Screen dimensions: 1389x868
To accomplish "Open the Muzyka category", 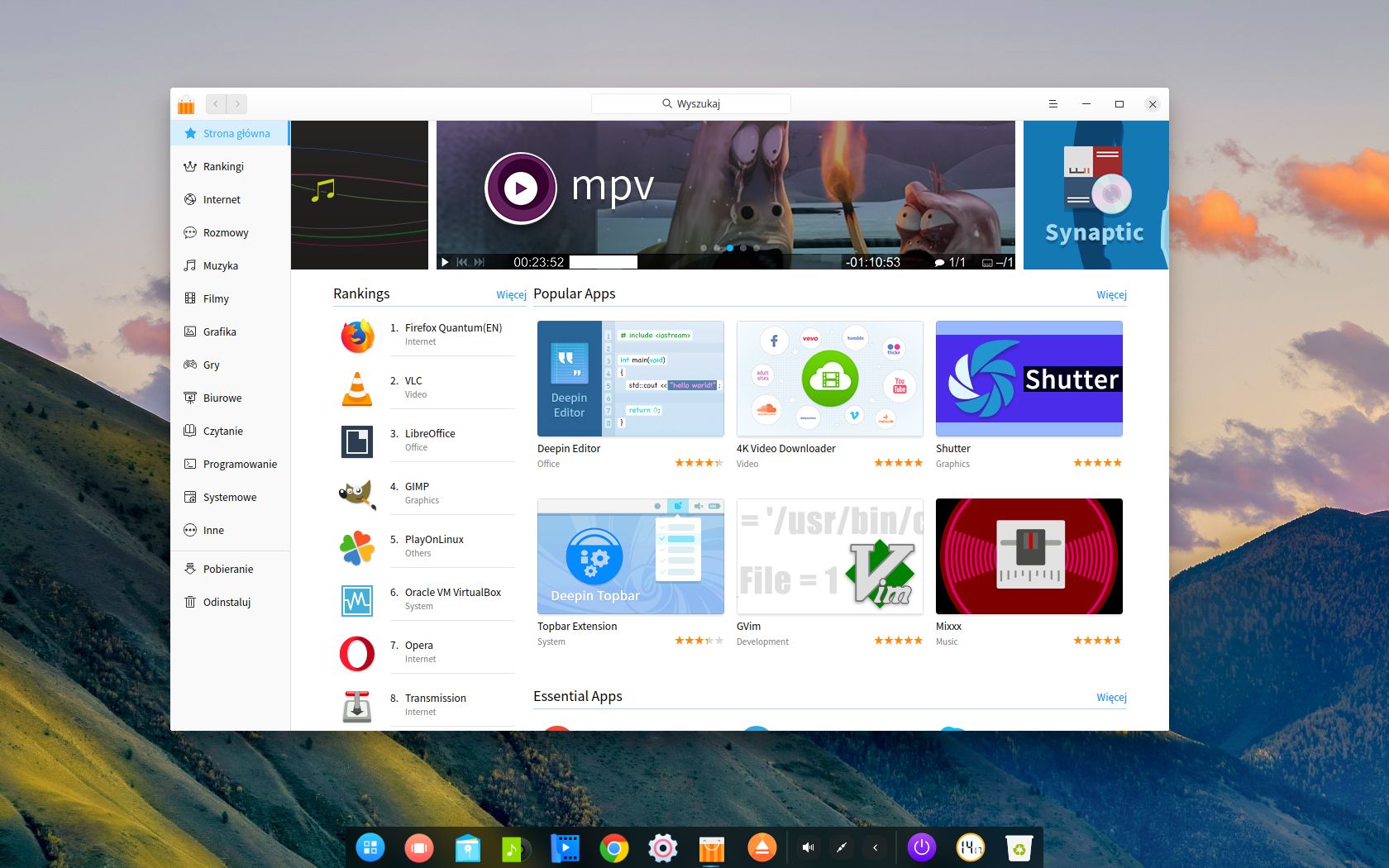I will pyautogui.click(x=230, y=265).
